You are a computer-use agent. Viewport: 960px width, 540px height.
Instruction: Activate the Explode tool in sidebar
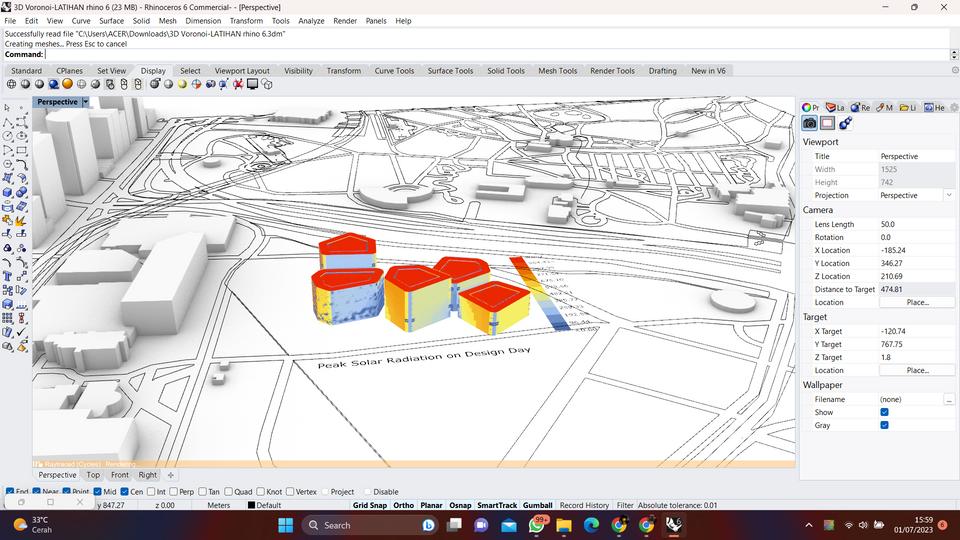pos(21,220)
